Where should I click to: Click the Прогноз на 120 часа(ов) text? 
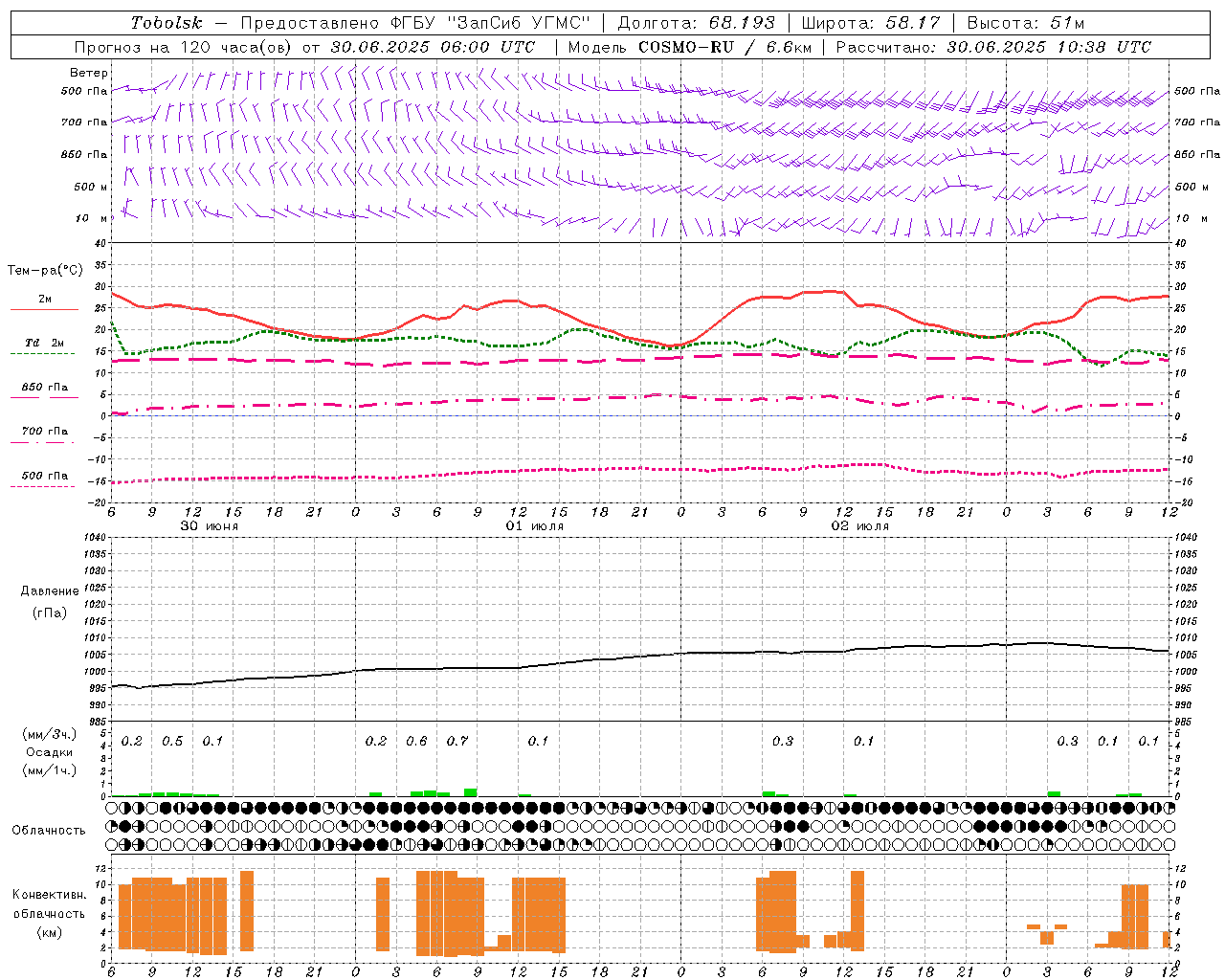click(185, 47)
